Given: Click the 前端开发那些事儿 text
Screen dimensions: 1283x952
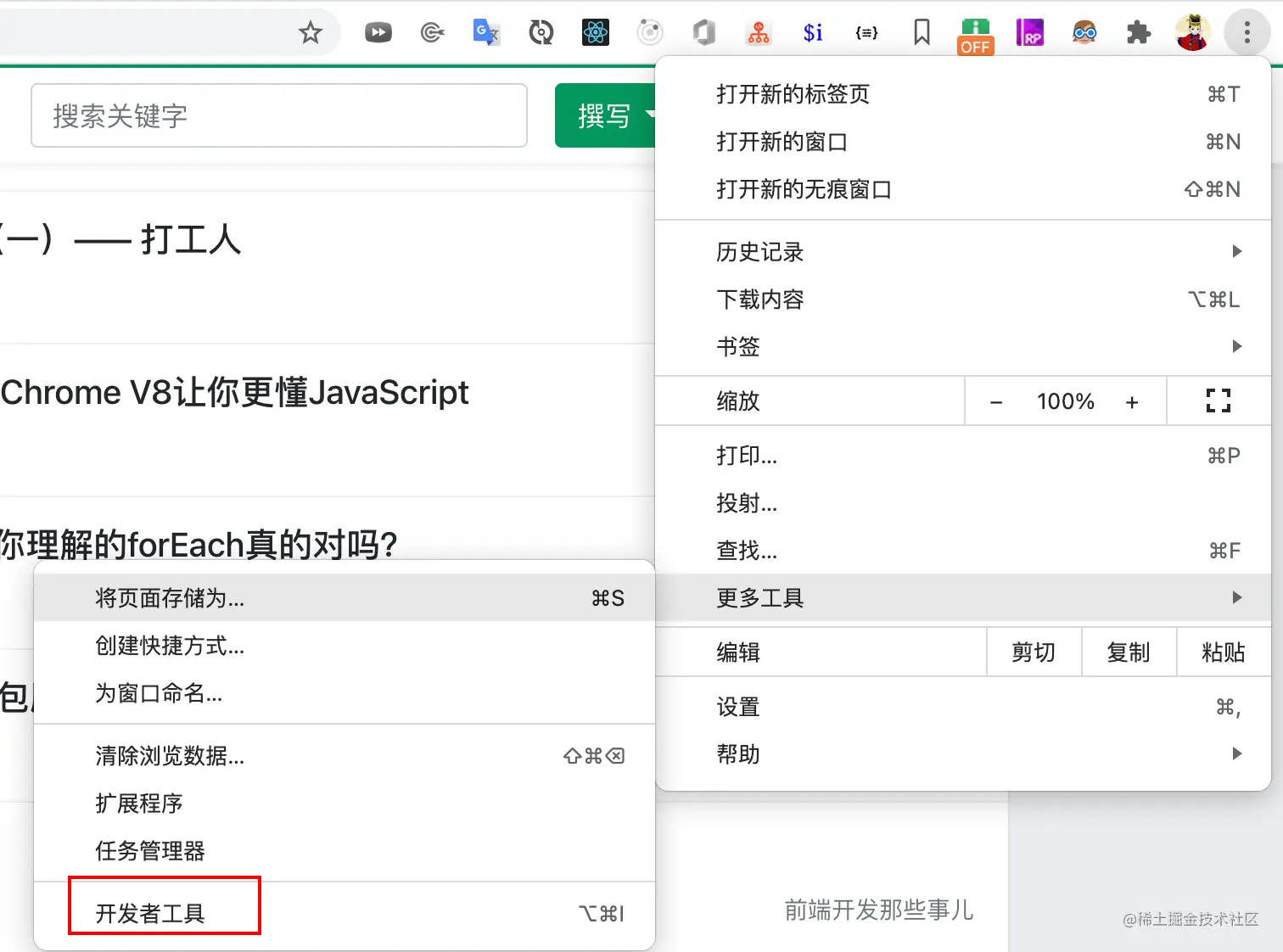Looking at the screenshot, I should click(878, 910).
